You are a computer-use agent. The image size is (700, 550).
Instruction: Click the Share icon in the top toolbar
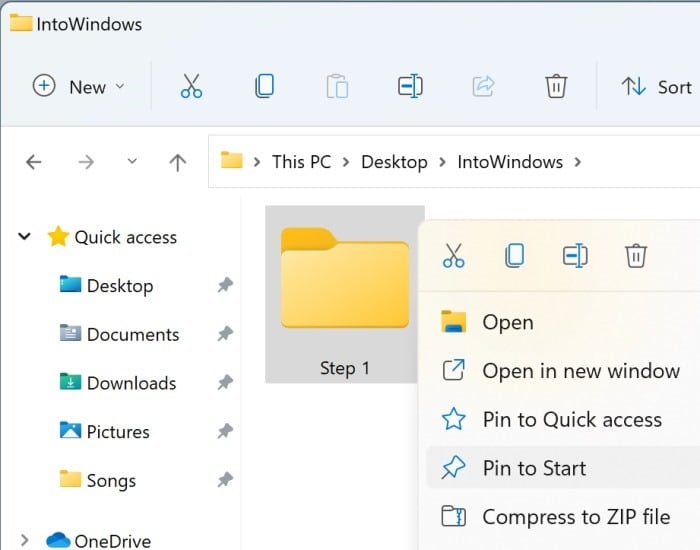point(483,86)
